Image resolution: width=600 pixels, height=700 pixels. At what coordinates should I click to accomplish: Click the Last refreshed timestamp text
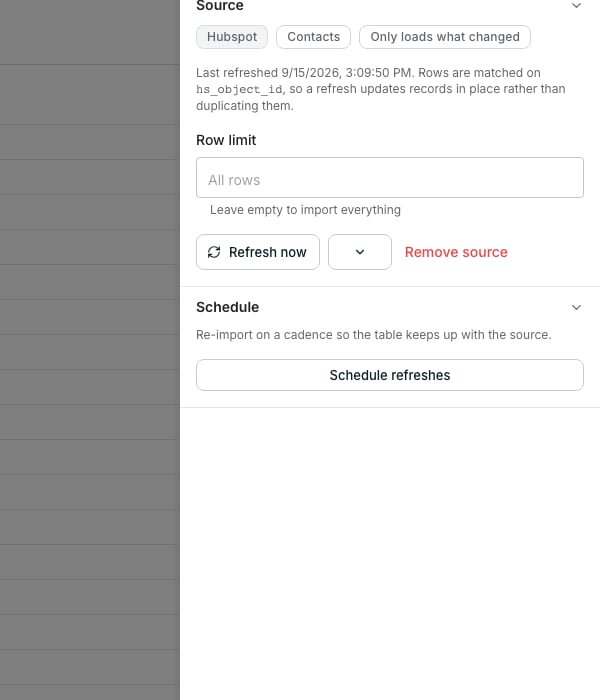(305, 73)
